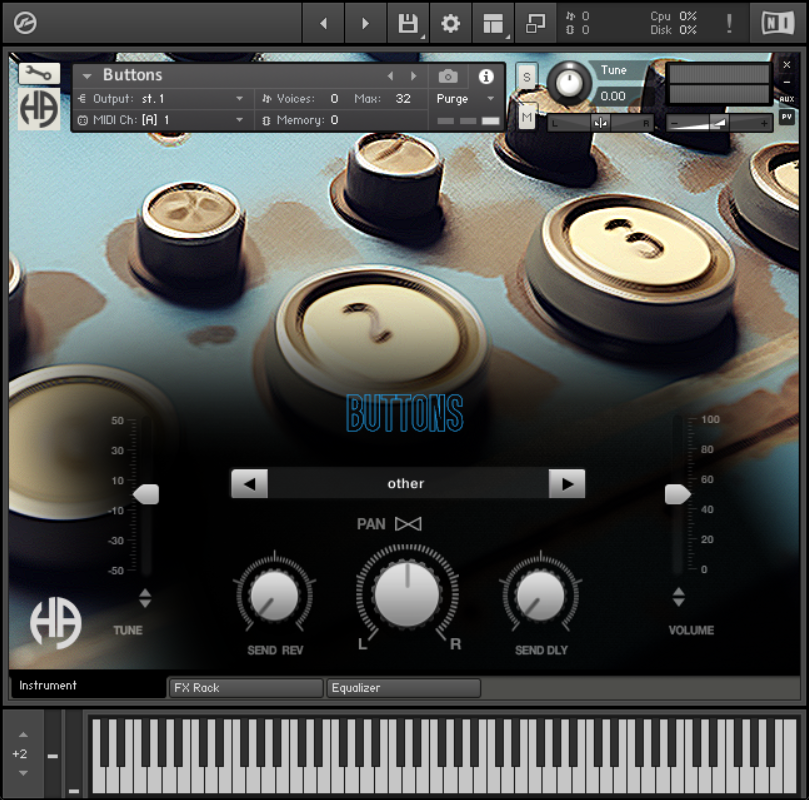The width and height of the screenshot is (809, 800).
Task: Switch to the FX Rack tab
Action: tap(244, 688)
